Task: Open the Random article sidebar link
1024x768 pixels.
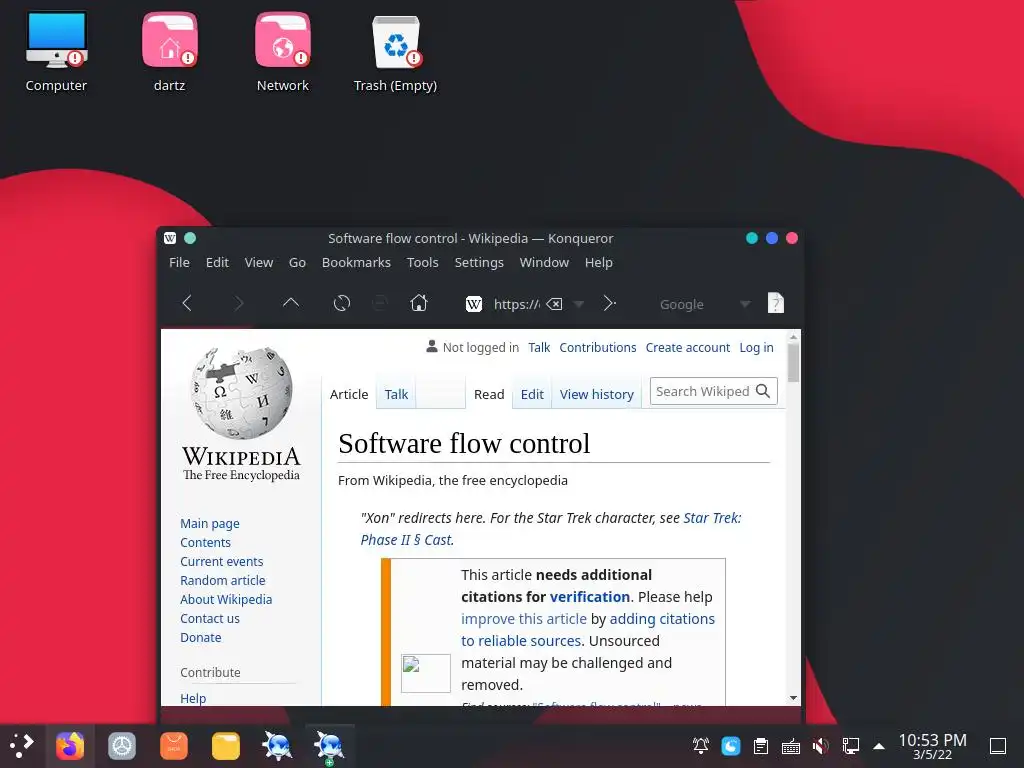Action: pyautogui.click(x=223, y=581)
